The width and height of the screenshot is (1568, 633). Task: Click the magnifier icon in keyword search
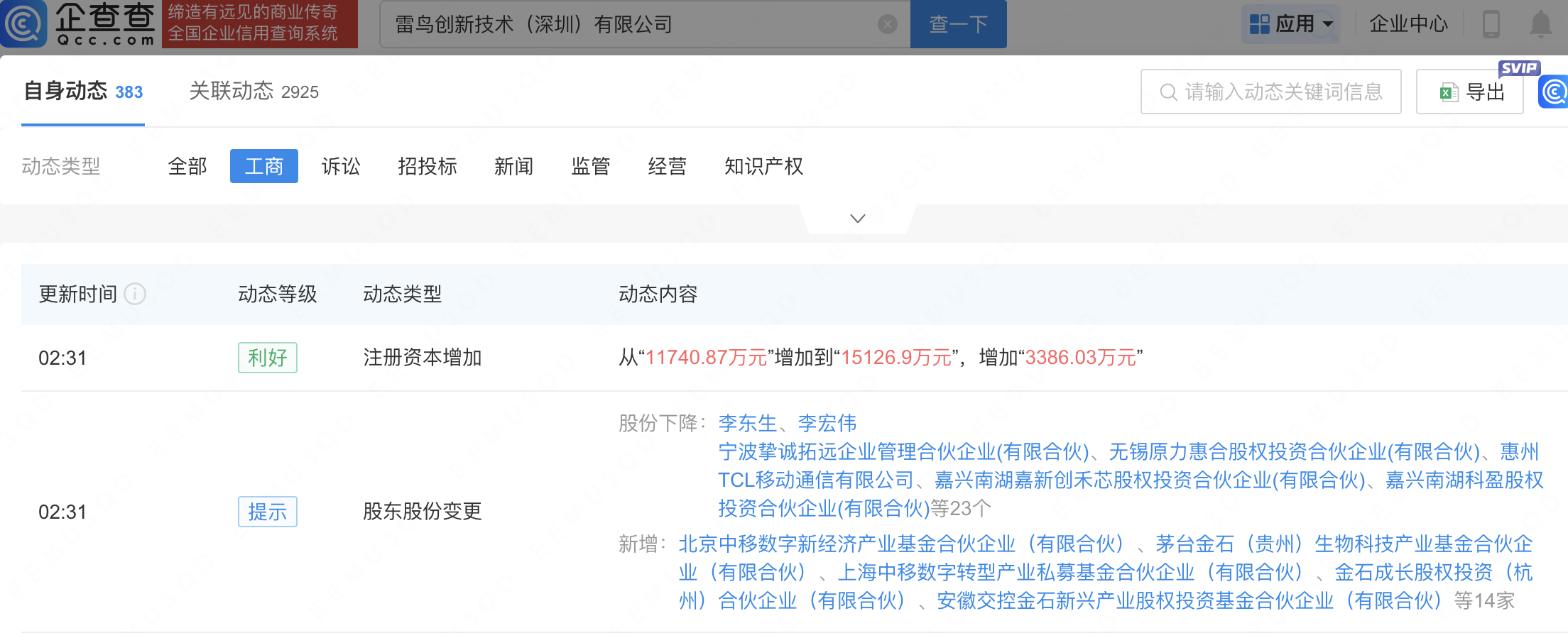point(1167,92)
